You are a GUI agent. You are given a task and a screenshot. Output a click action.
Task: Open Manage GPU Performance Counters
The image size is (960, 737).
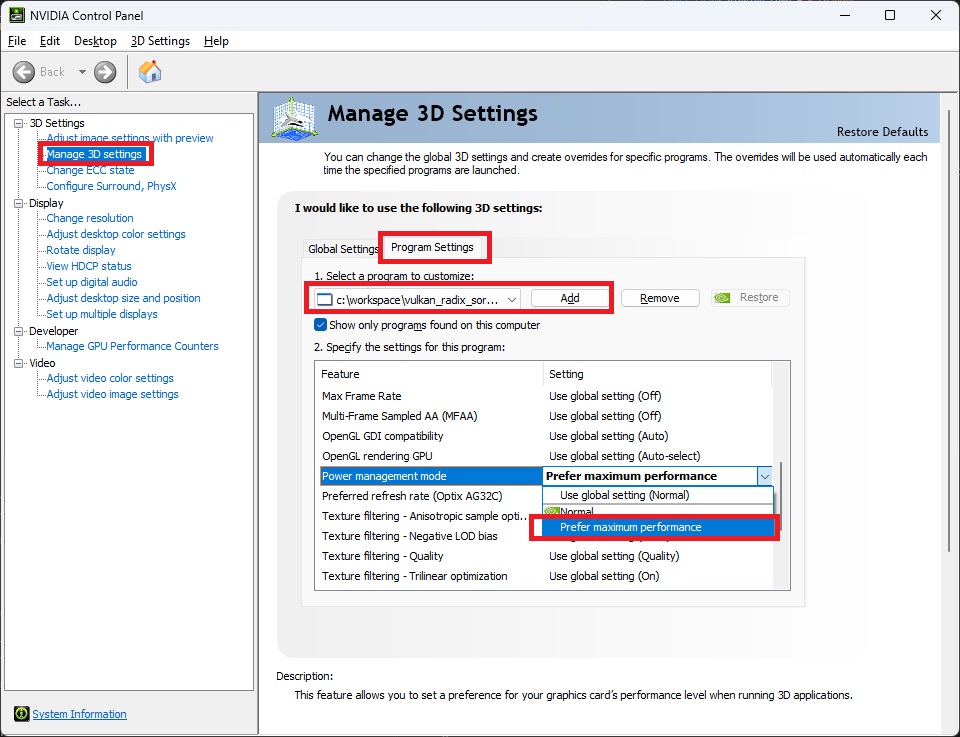point(132,346)
